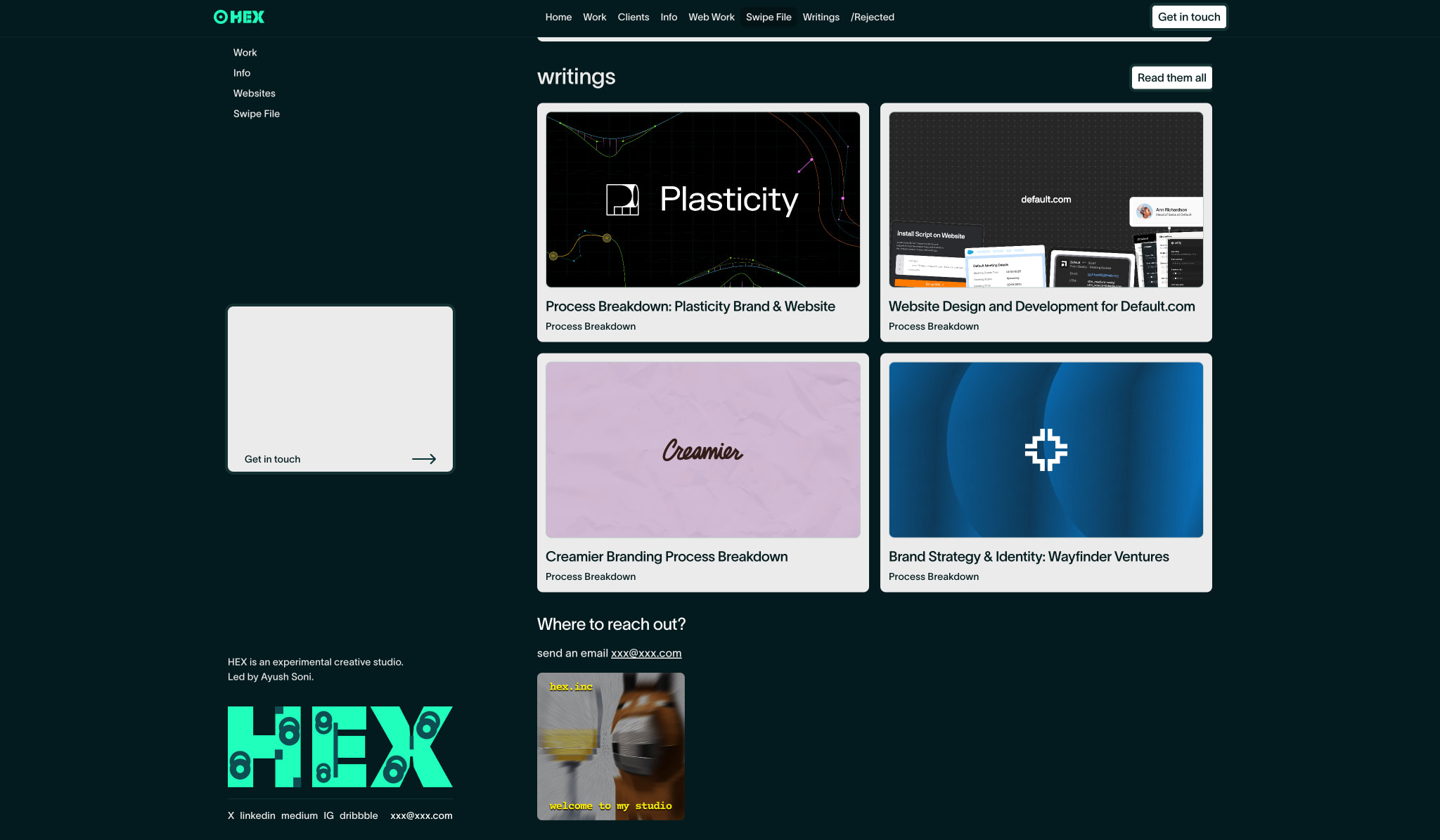Click the Process Breakdown tag under the Wayfinder title
The width and height of the screenshot is (1440, 840).
(934, 576)
